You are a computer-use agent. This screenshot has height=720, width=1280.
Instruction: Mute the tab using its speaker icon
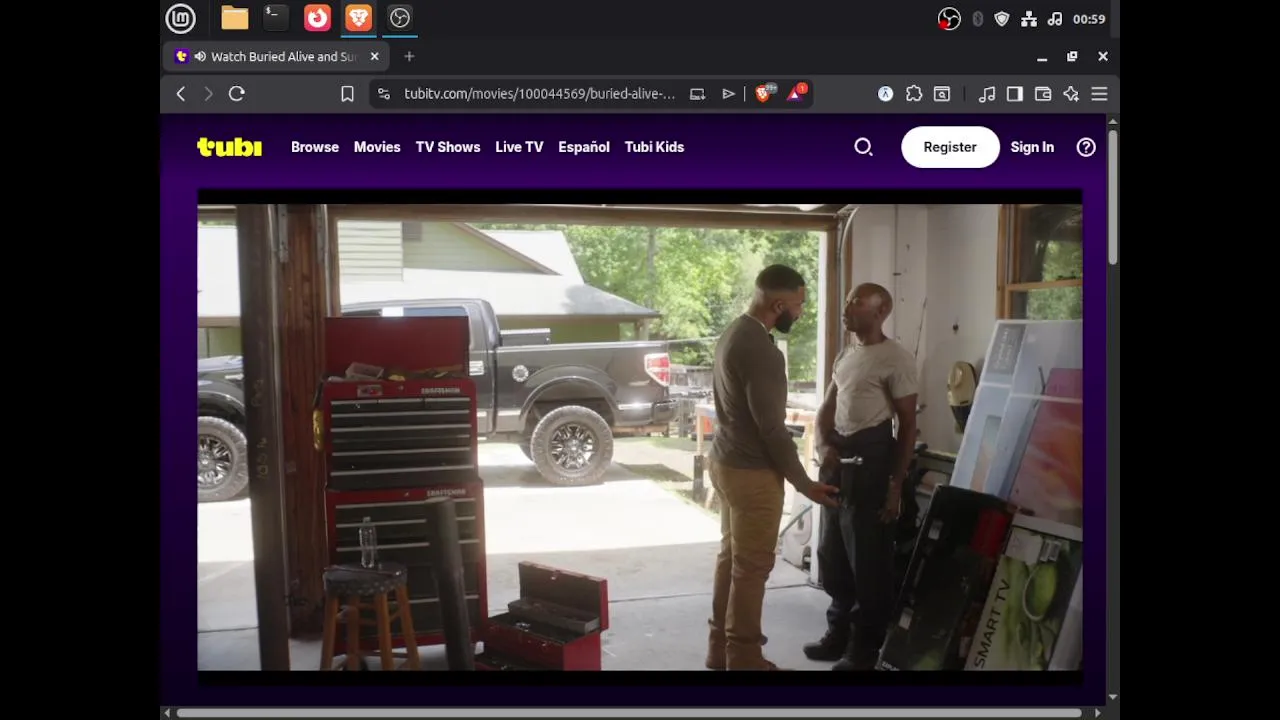click(200, 57)
